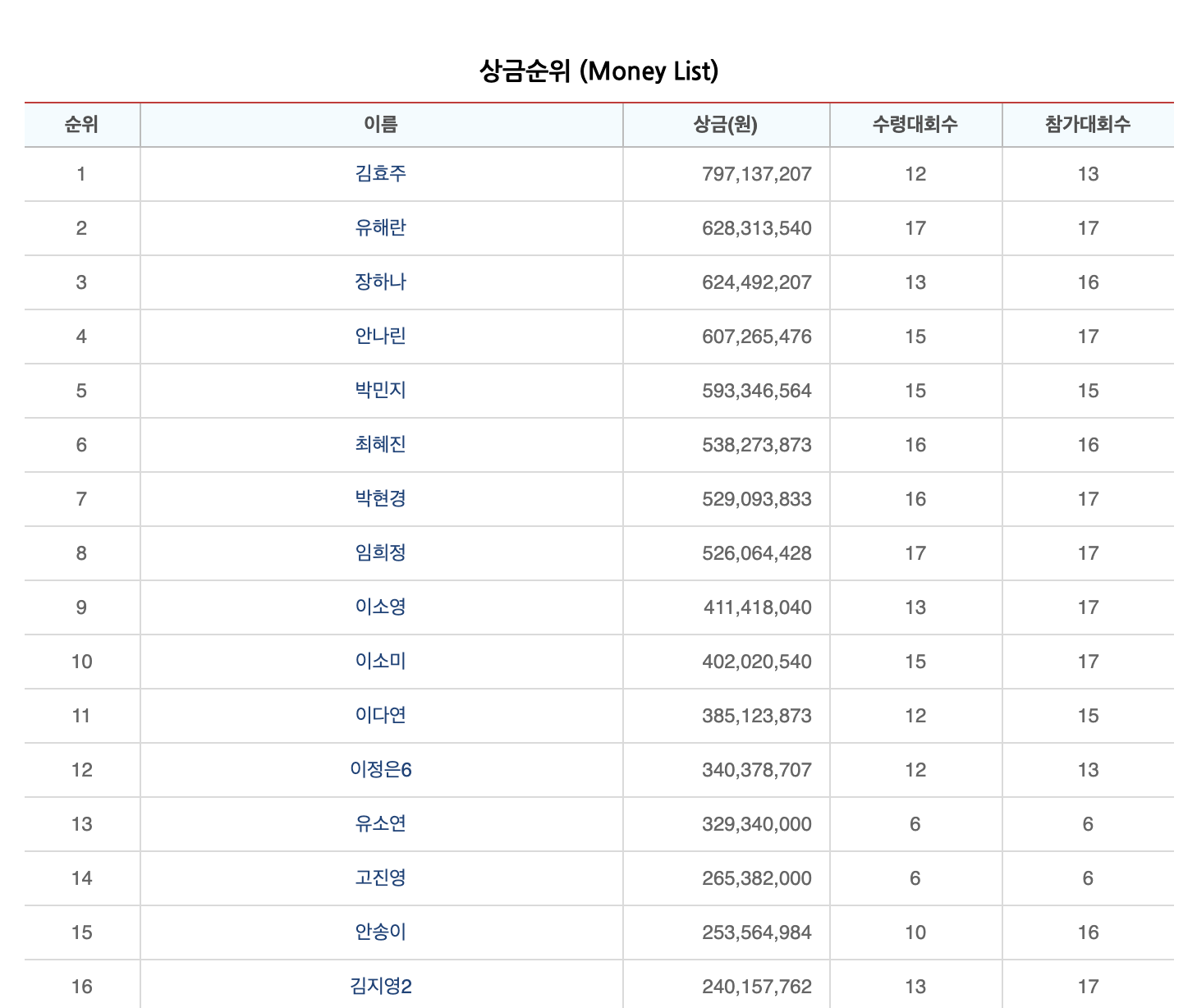Select prize amount 607,265,476
This screenshot has width=1197, height=1008.
[757, 337]
